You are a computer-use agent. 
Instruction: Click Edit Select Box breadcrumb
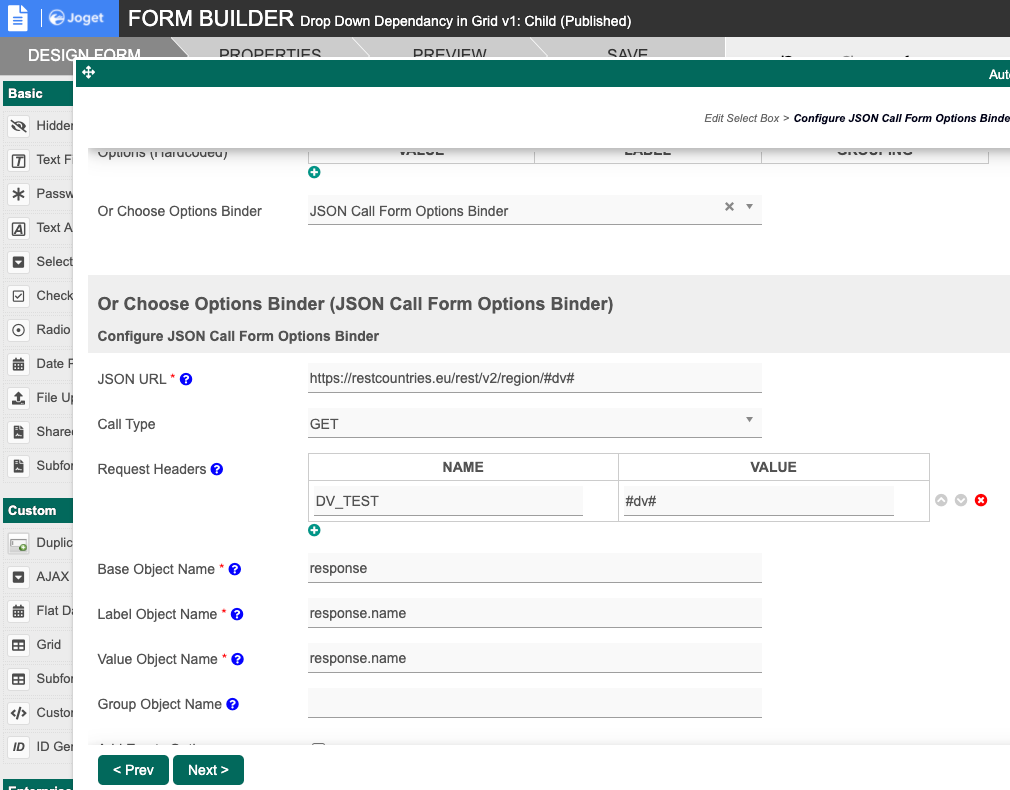(741, 118)
